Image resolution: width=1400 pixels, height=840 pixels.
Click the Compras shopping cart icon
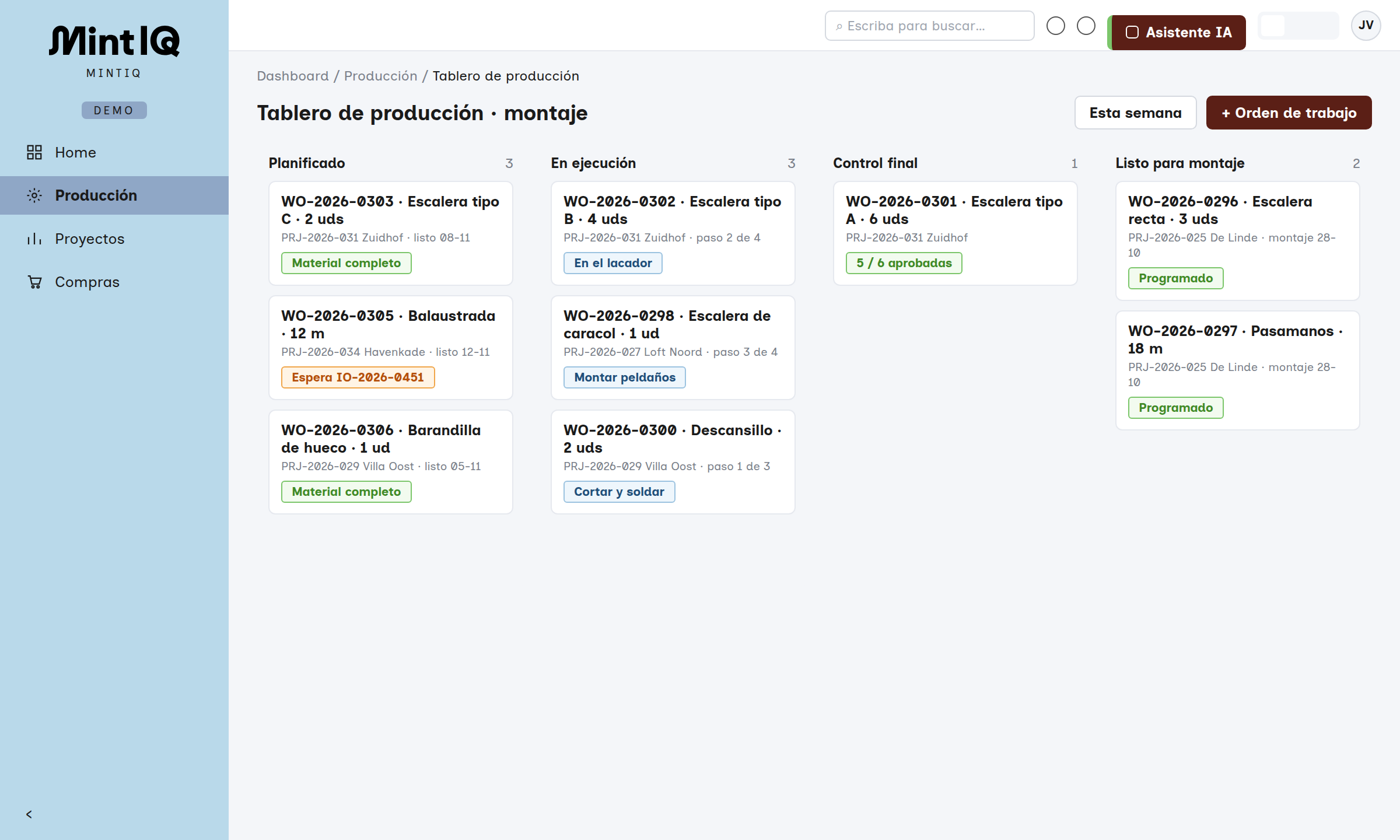pyautogui.click(x=34, y=282)
